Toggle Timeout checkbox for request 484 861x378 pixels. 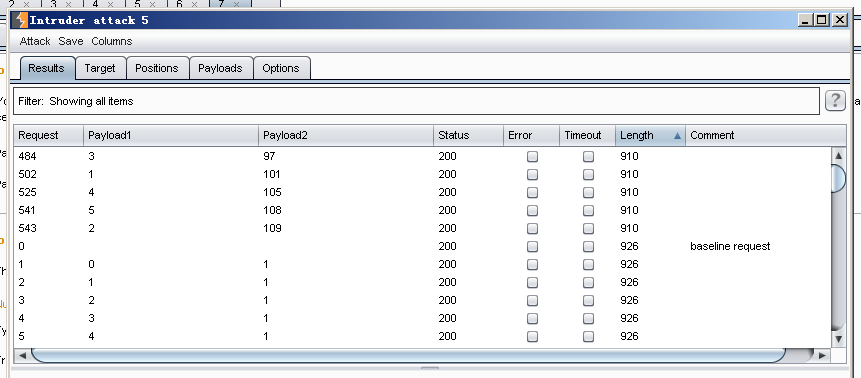pos(588,157)
